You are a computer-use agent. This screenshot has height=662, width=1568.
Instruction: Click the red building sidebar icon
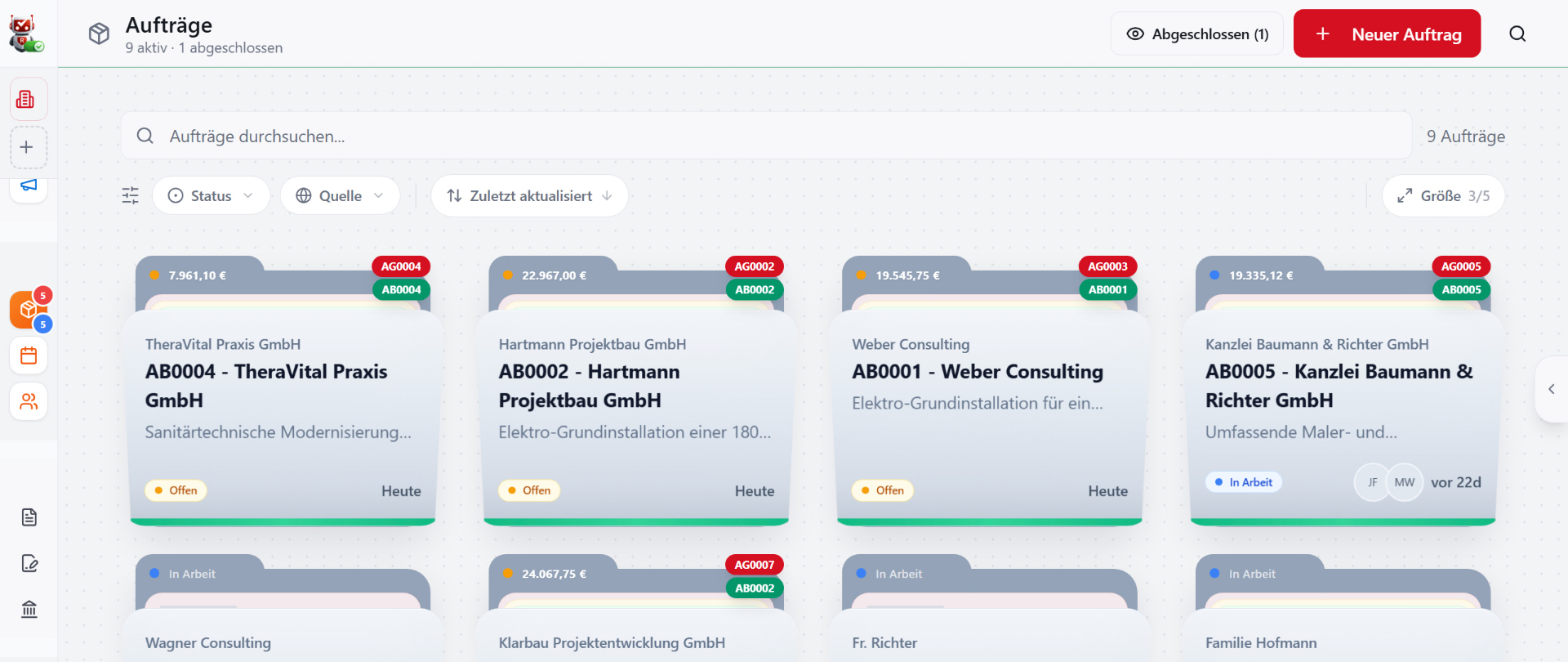coord(26,99)
